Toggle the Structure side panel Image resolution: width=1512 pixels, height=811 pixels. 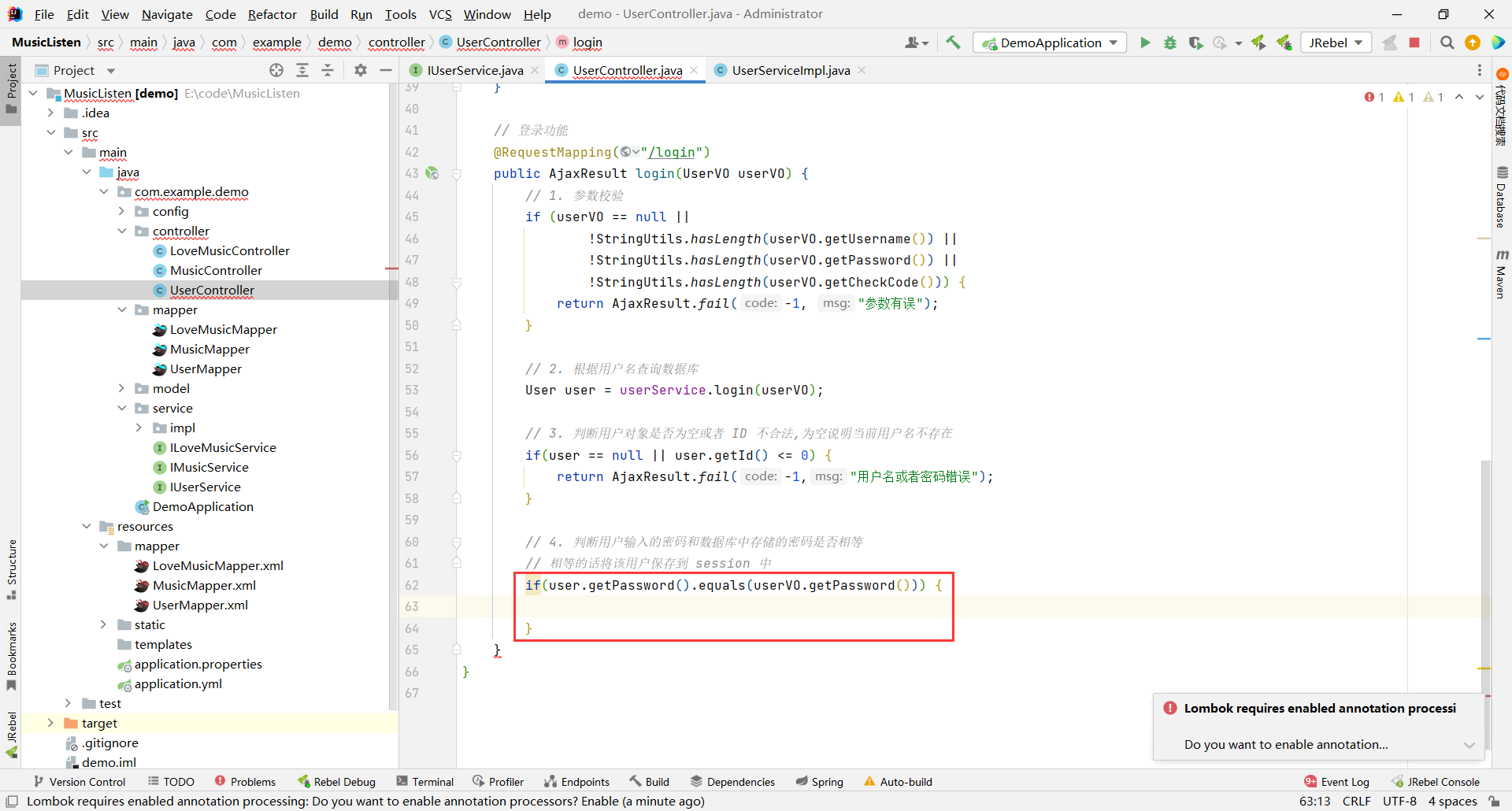(x=11, y=568)
